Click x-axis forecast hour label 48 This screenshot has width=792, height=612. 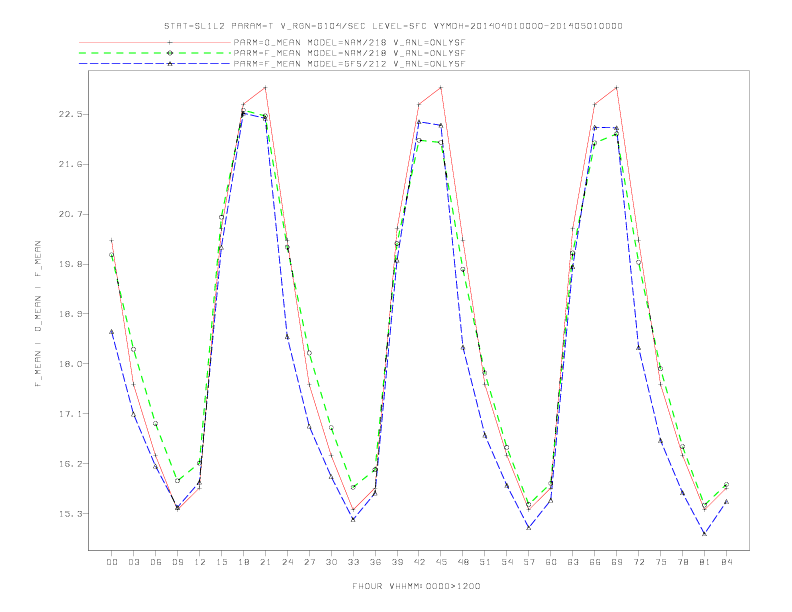click(463, 562)
